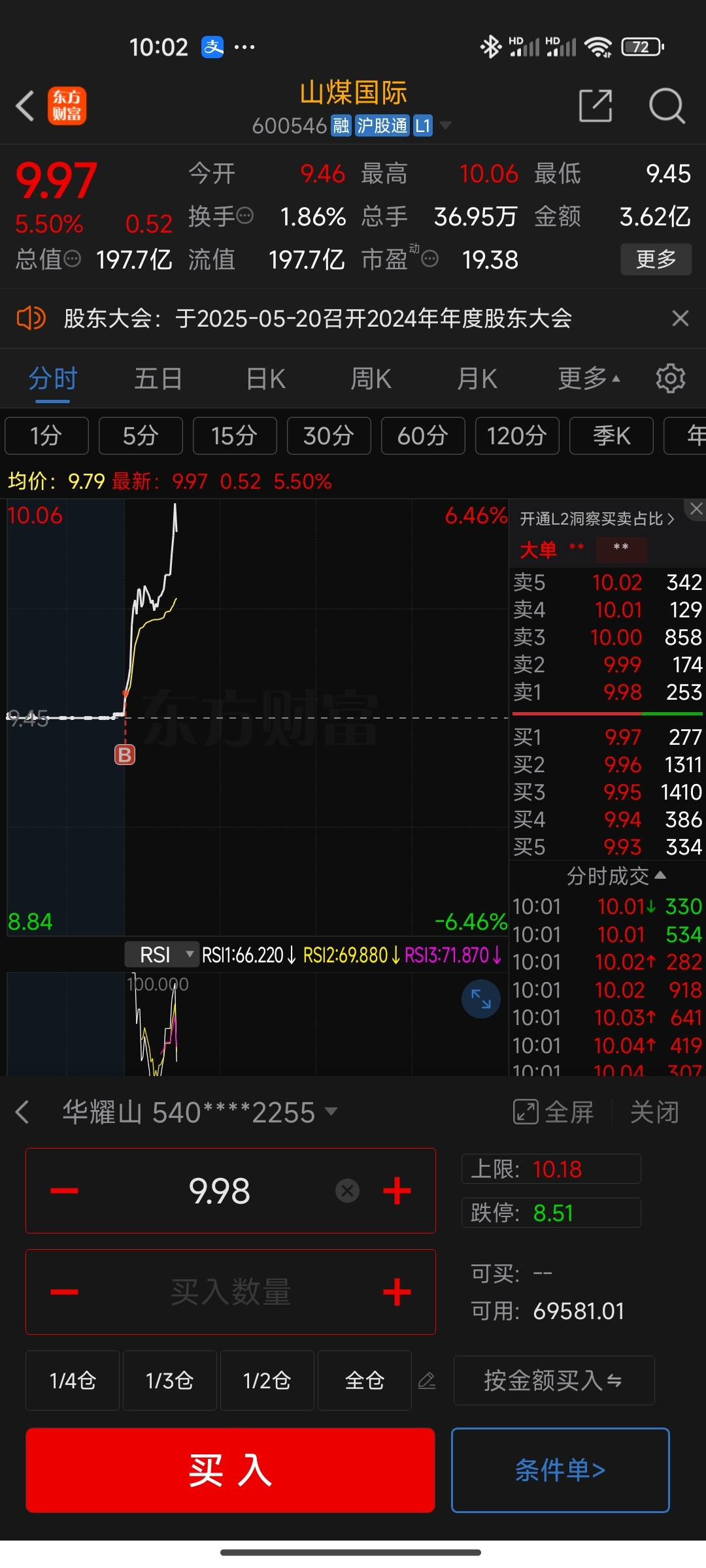Choose the 1/4仓 position
The width and height of the screenshot is (706, 1568).
pyautogui.click(x=73, y=1380)
